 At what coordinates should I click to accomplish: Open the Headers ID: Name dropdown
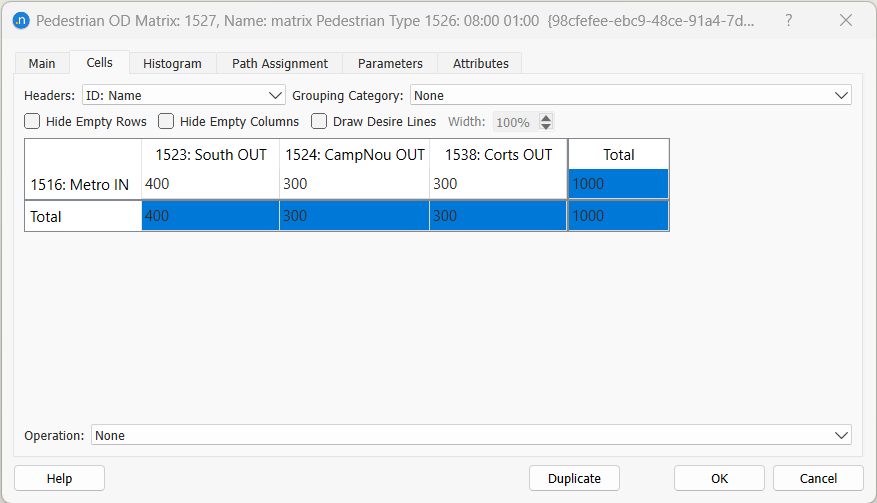tap(184, 96)
